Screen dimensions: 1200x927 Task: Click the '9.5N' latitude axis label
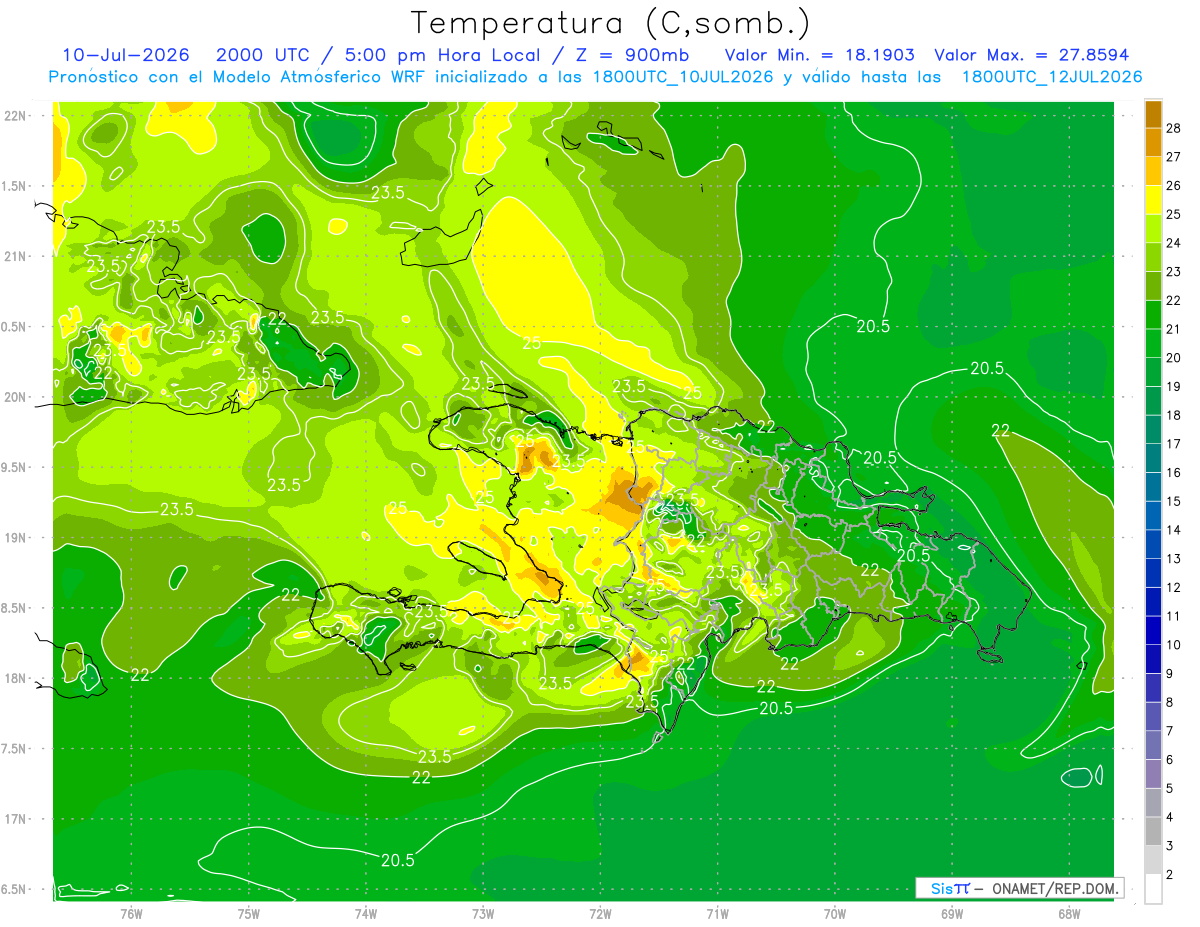click(x=13, y=467)
